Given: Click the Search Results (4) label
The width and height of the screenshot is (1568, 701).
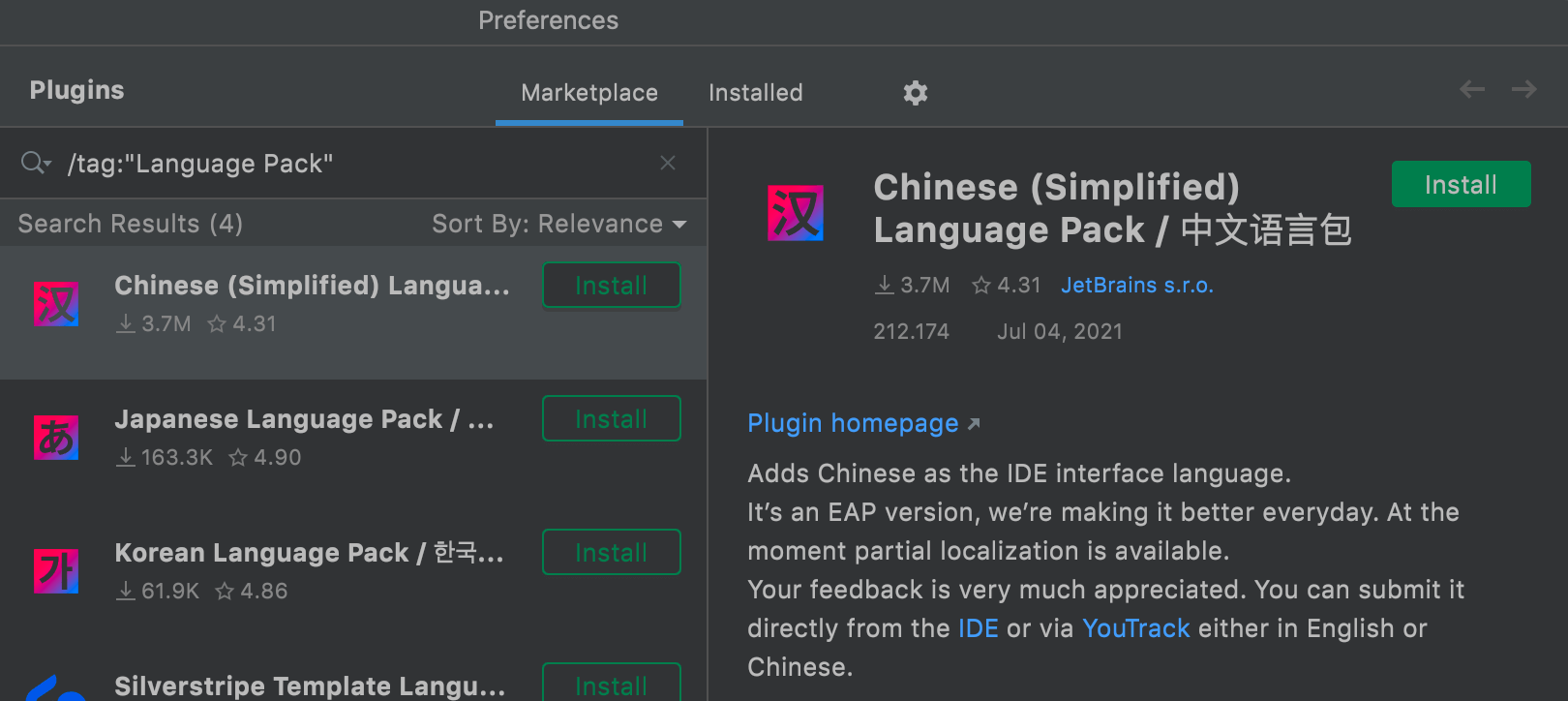Looking at the screenshot, I should coord(131,224).
